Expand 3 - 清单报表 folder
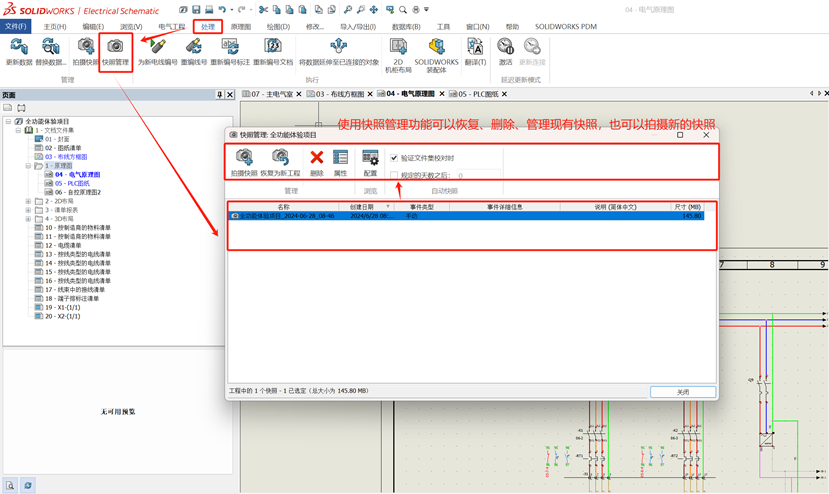This screenshot has width=829, height=494. [x=28, y=210]
